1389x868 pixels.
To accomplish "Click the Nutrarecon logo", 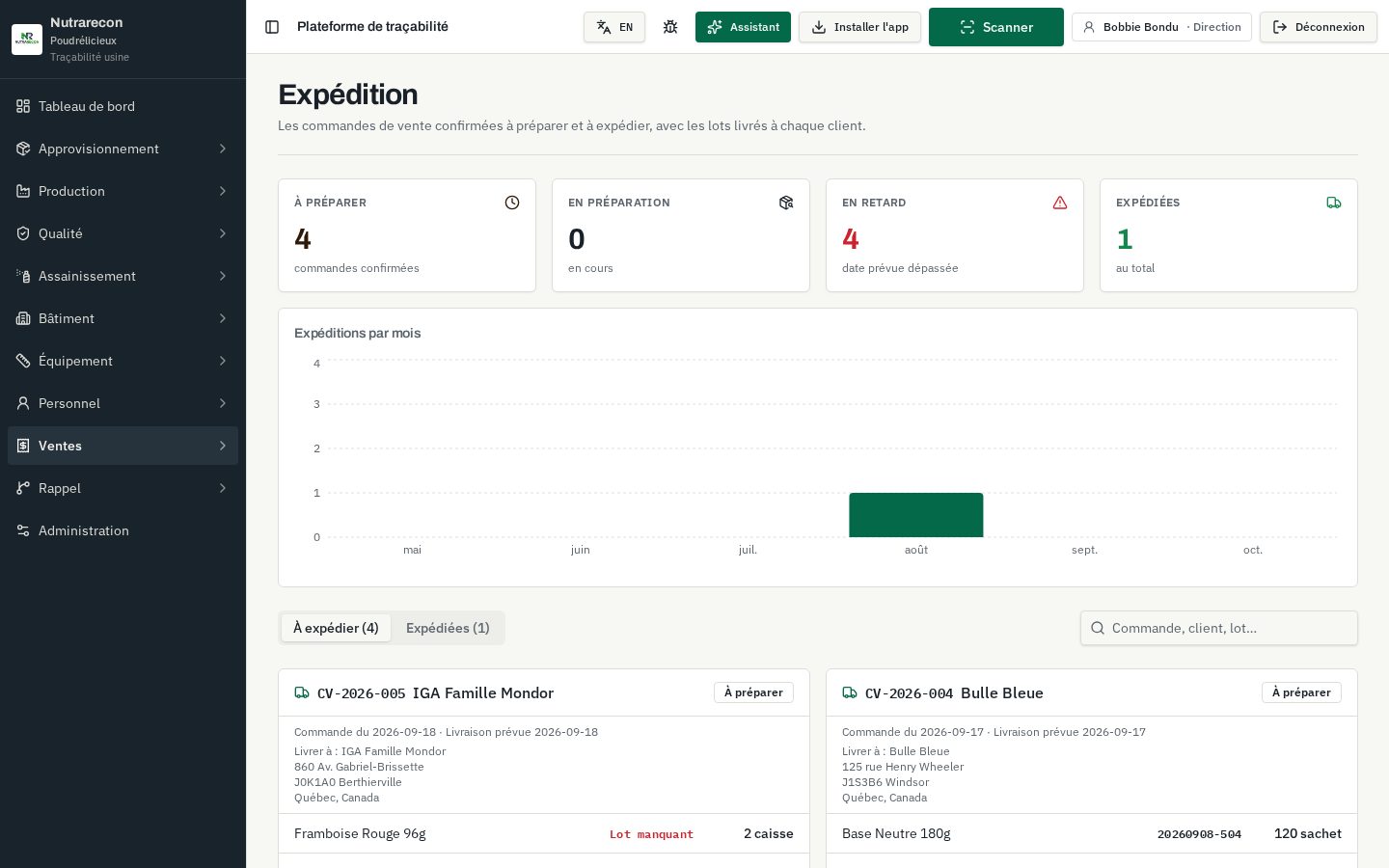I will [27, 40].
